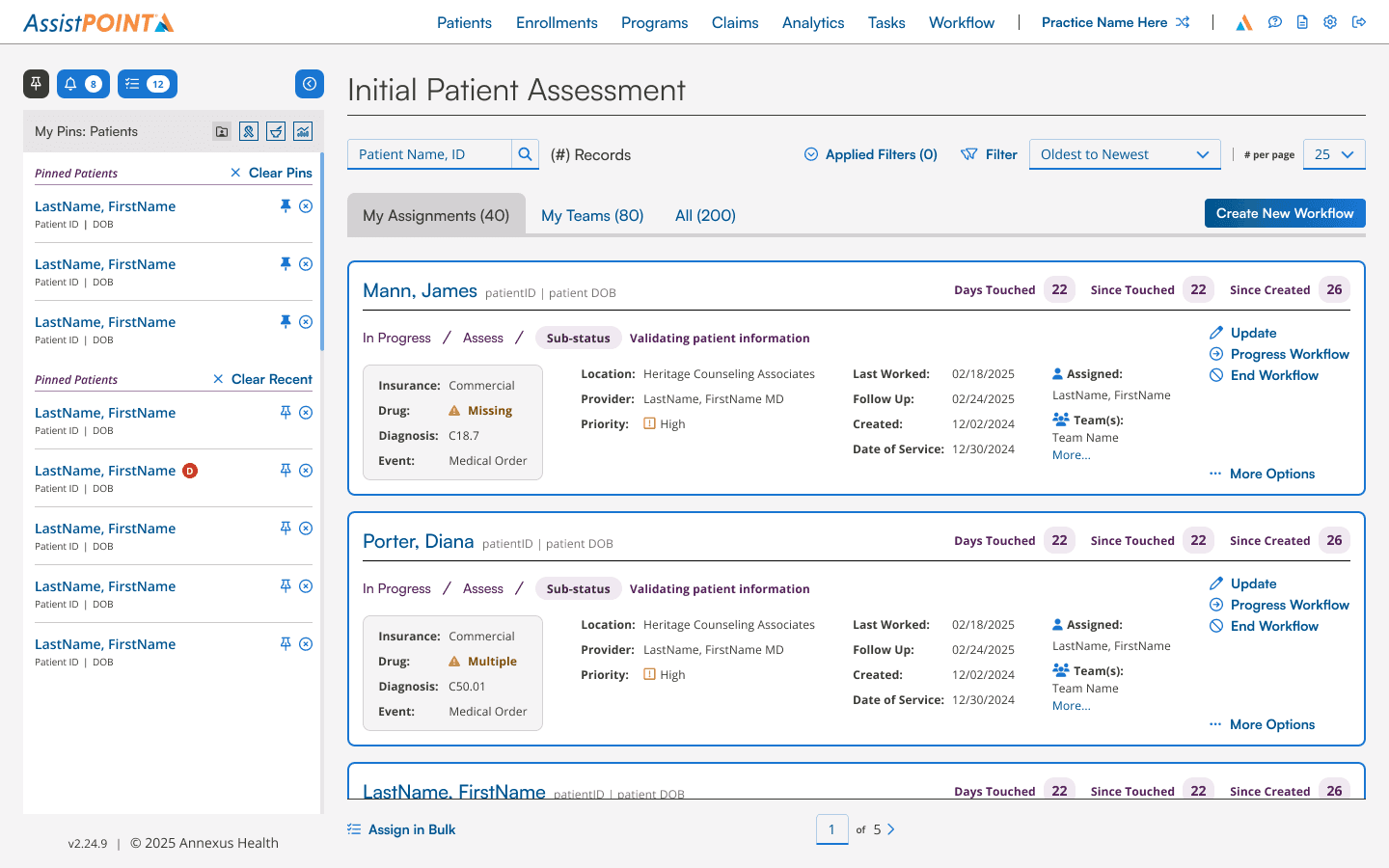Screen dimensions: 1389x868
Task: Click More... teams link on Porter, Diana card
Action: [x=1072, y=706]
